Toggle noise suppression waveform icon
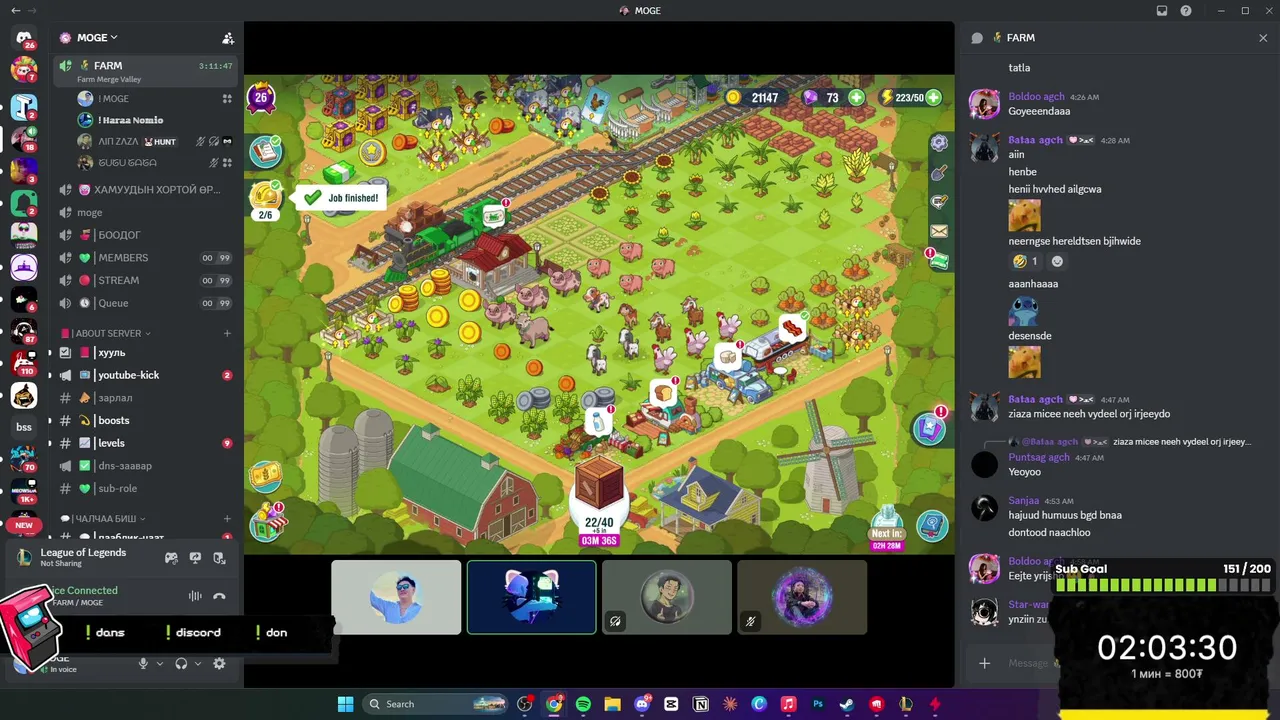This screenshot has height=720, width=1280. click(x=195, y=596)
